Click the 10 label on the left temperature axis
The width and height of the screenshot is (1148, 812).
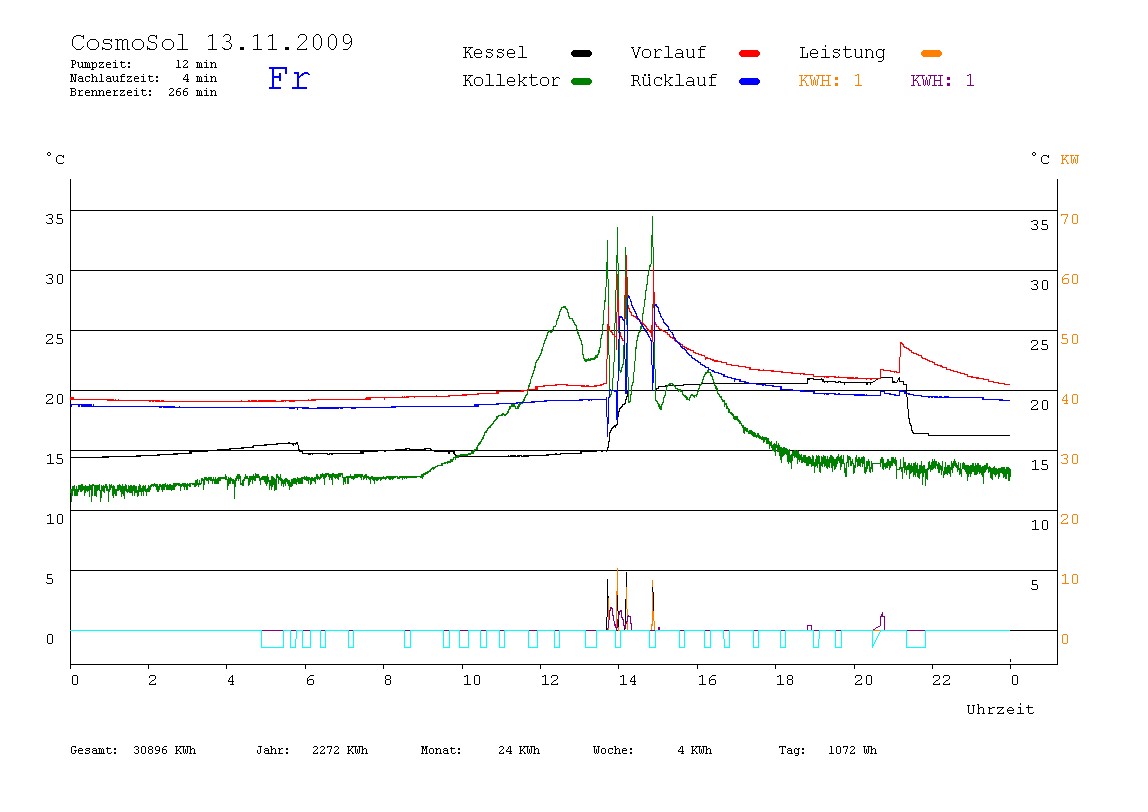(55, 519)
